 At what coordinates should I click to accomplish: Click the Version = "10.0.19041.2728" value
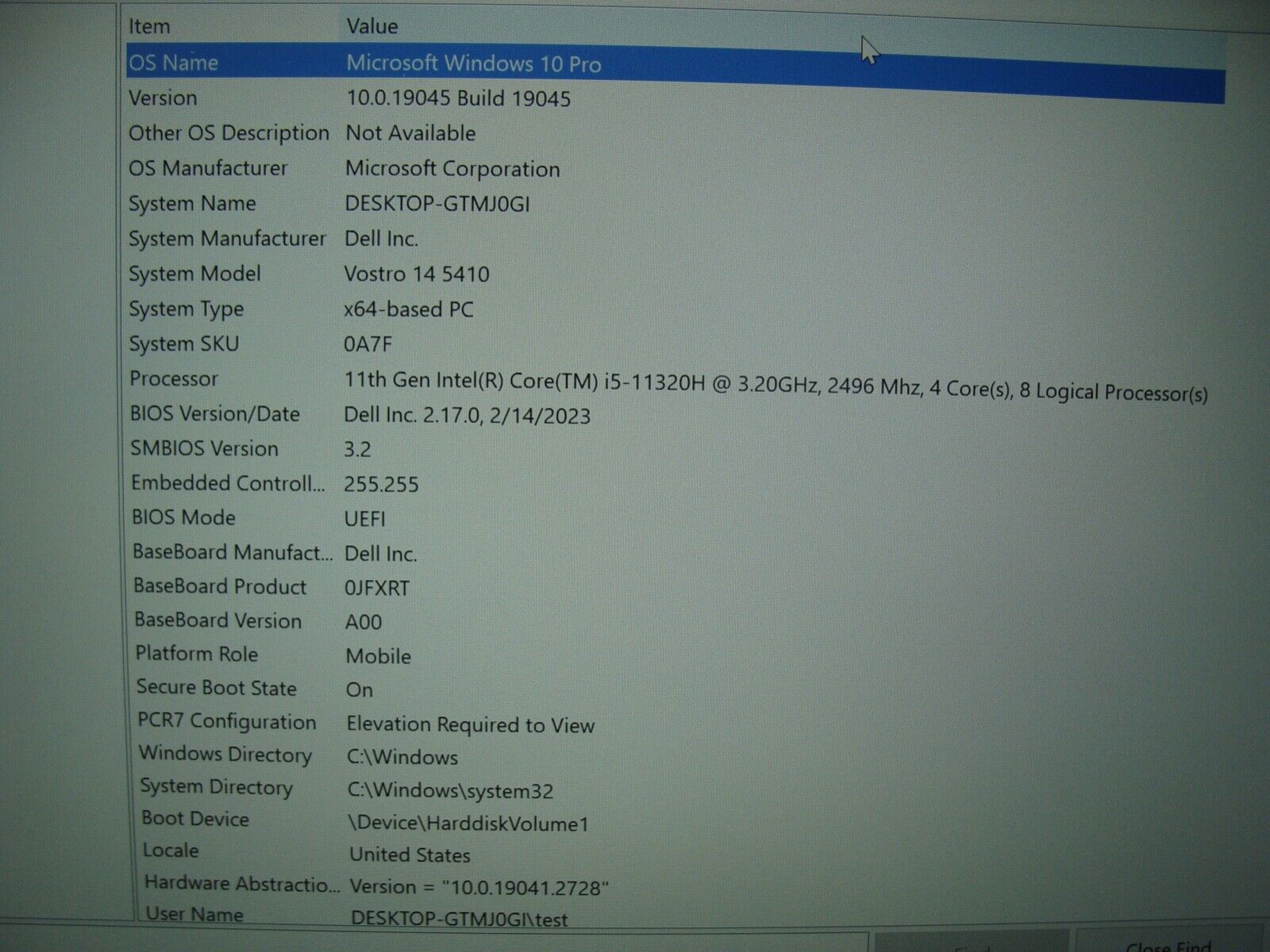[x=479, y=887]
